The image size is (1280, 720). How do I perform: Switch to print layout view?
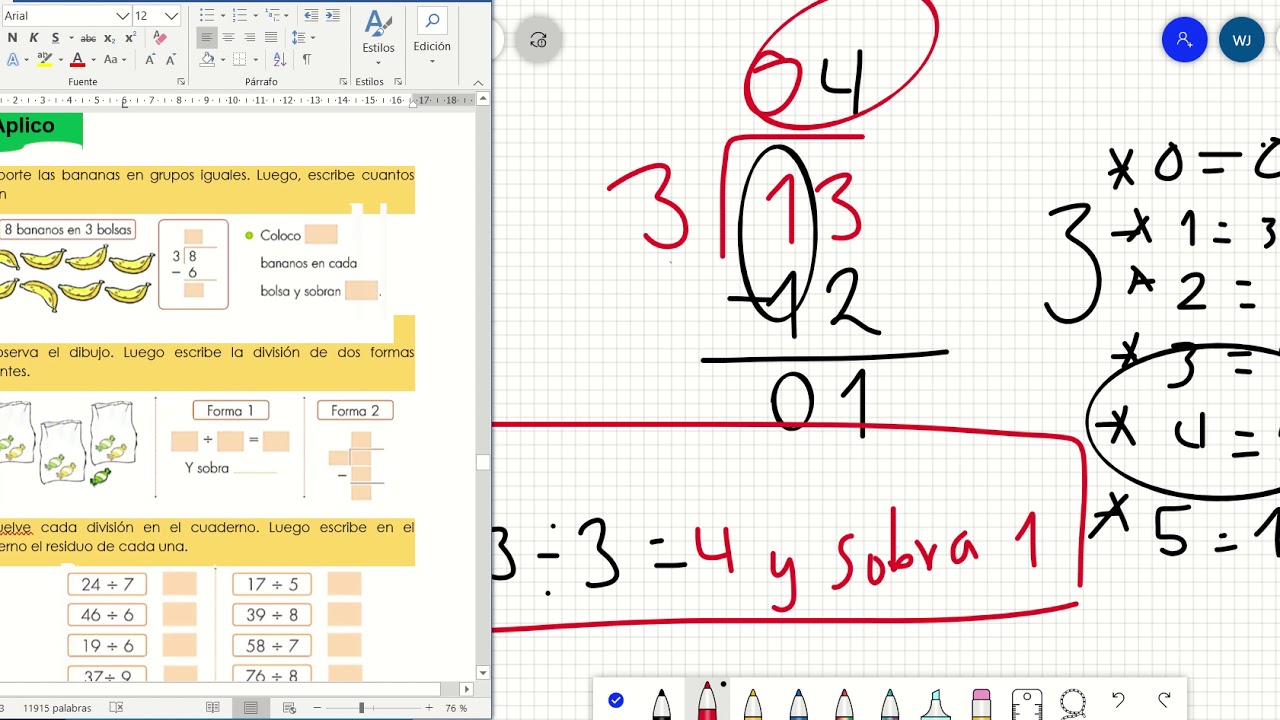click(x=251, y=708)
